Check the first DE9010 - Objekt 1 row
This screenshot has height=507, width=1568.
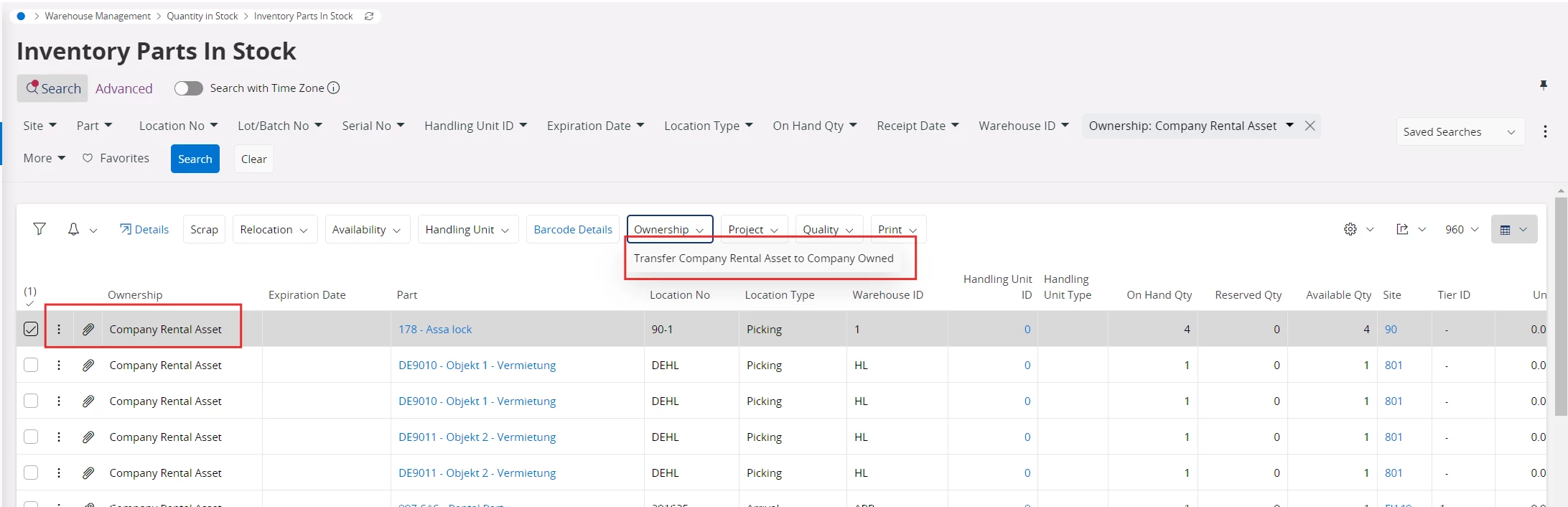31,365
